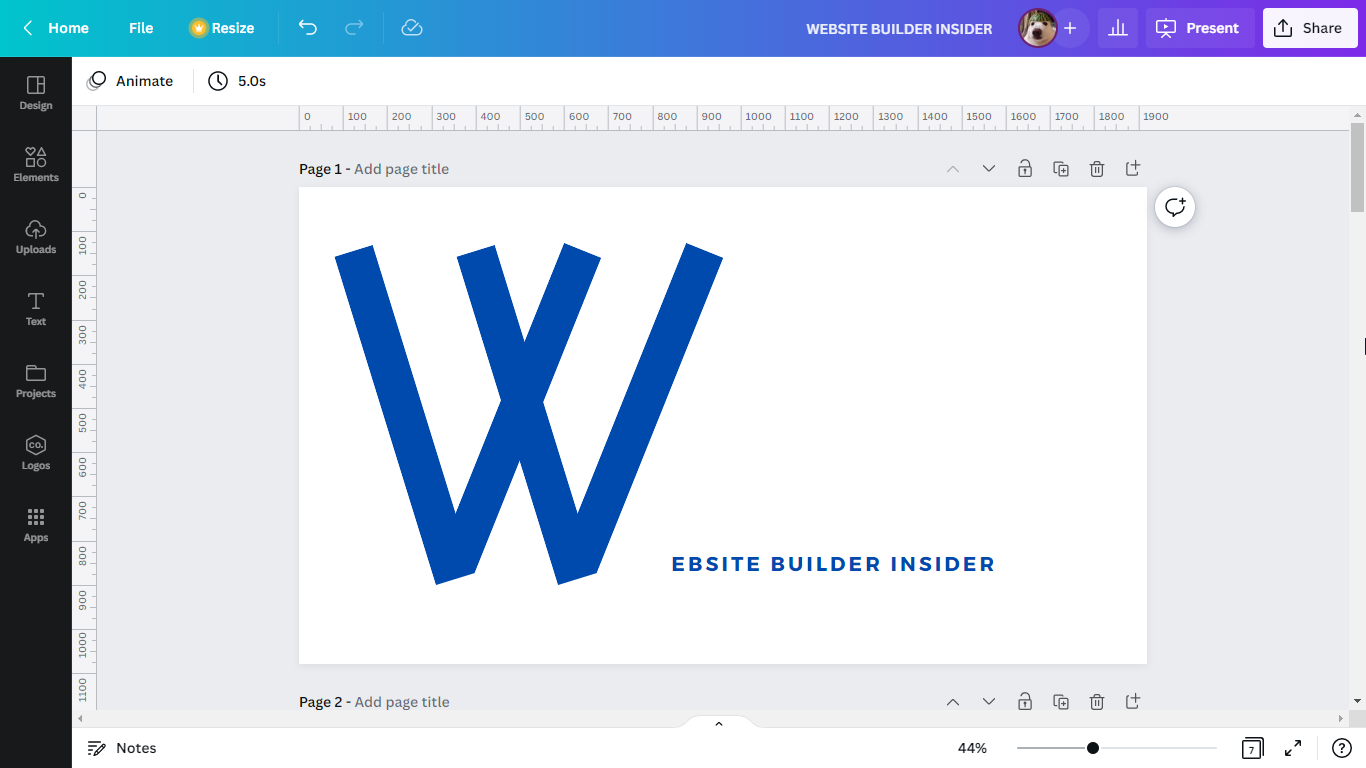Move Page 1 up

[953, 169]
